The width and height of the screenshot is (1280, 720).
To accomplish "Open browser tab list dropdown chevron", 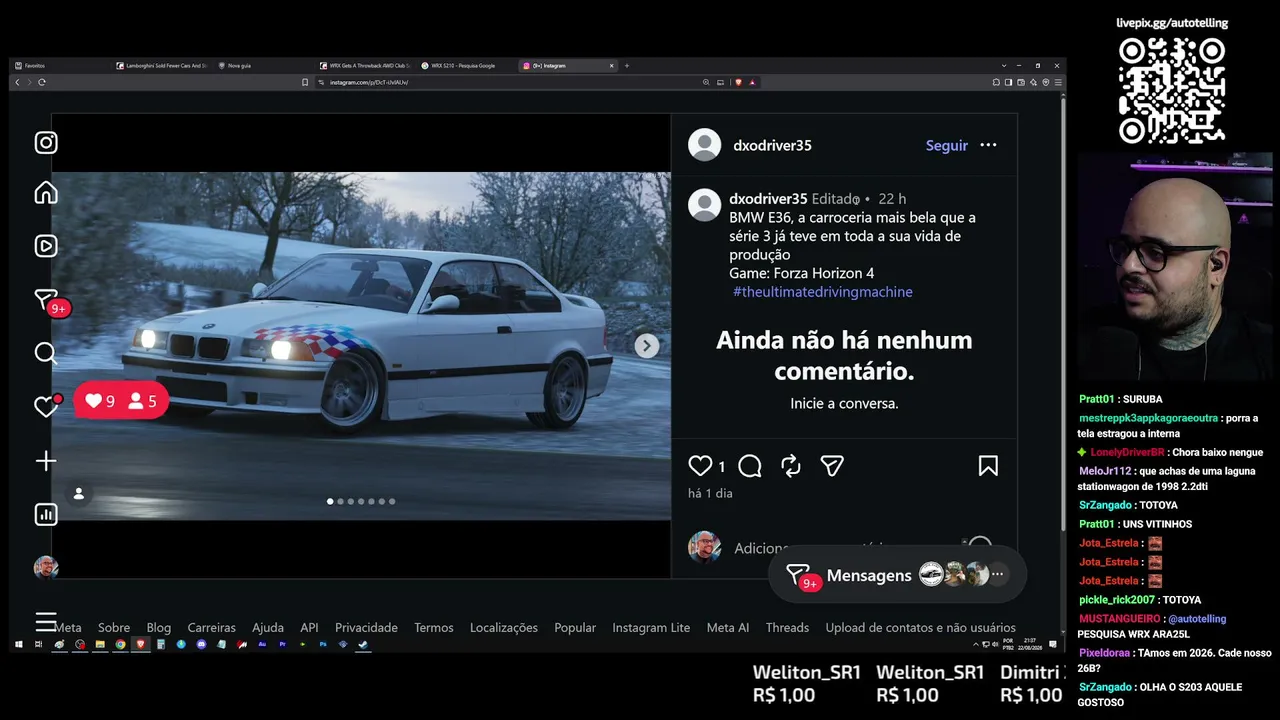I will [x=1004, y=66].
